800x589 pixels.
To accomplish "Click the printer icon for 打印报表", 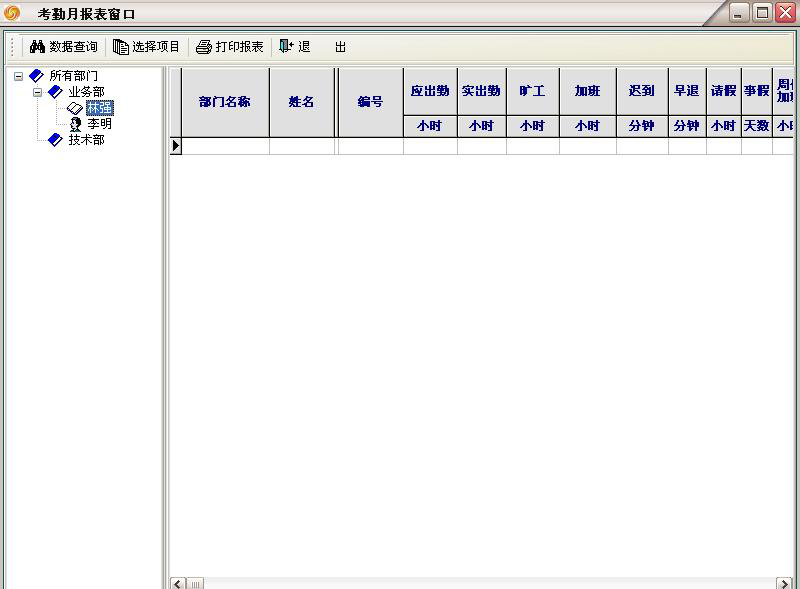I will pos(204,47).
